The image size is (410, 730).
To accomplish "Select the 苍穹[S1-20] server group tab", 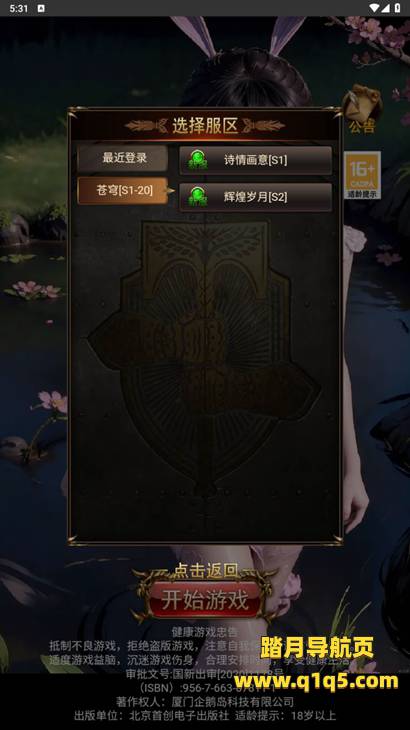I will (123, 190).
